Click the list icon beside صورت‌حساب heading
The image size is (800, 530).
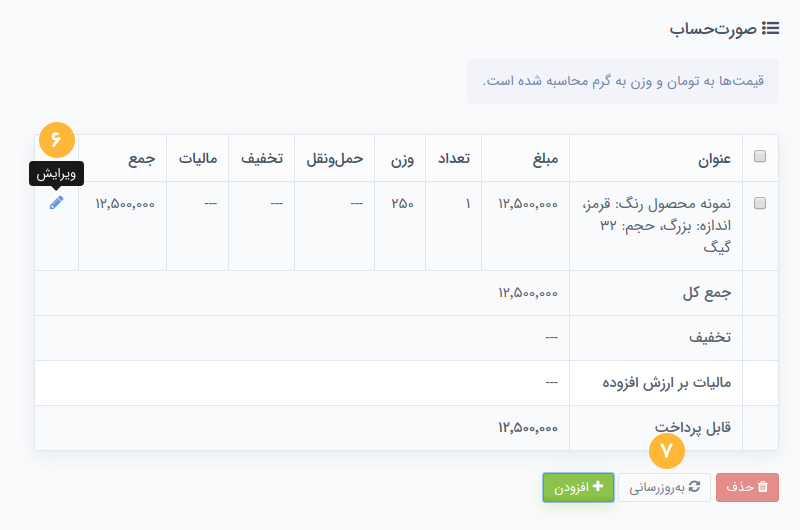click(770, 29)
